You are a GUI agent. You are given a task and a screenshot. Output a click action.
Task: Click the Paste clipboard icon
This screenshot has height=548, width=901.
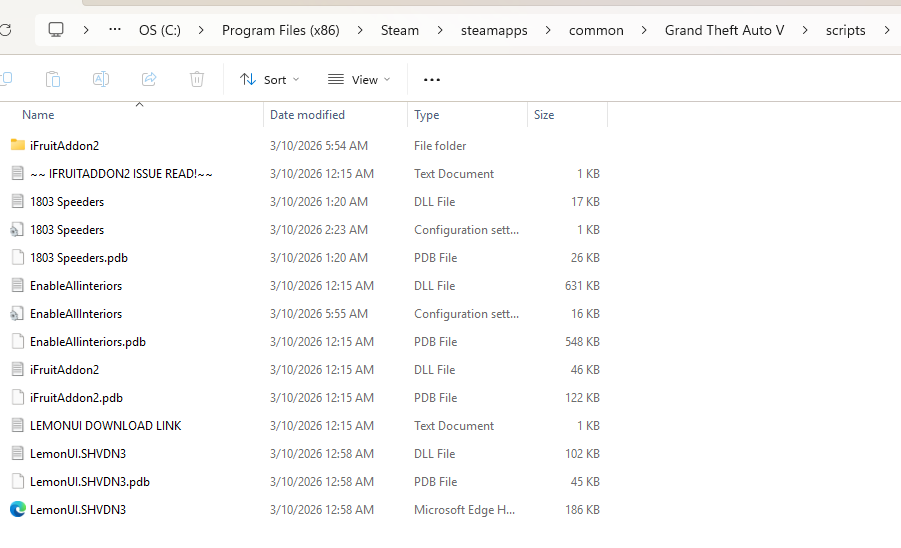(x=53, y=79)
